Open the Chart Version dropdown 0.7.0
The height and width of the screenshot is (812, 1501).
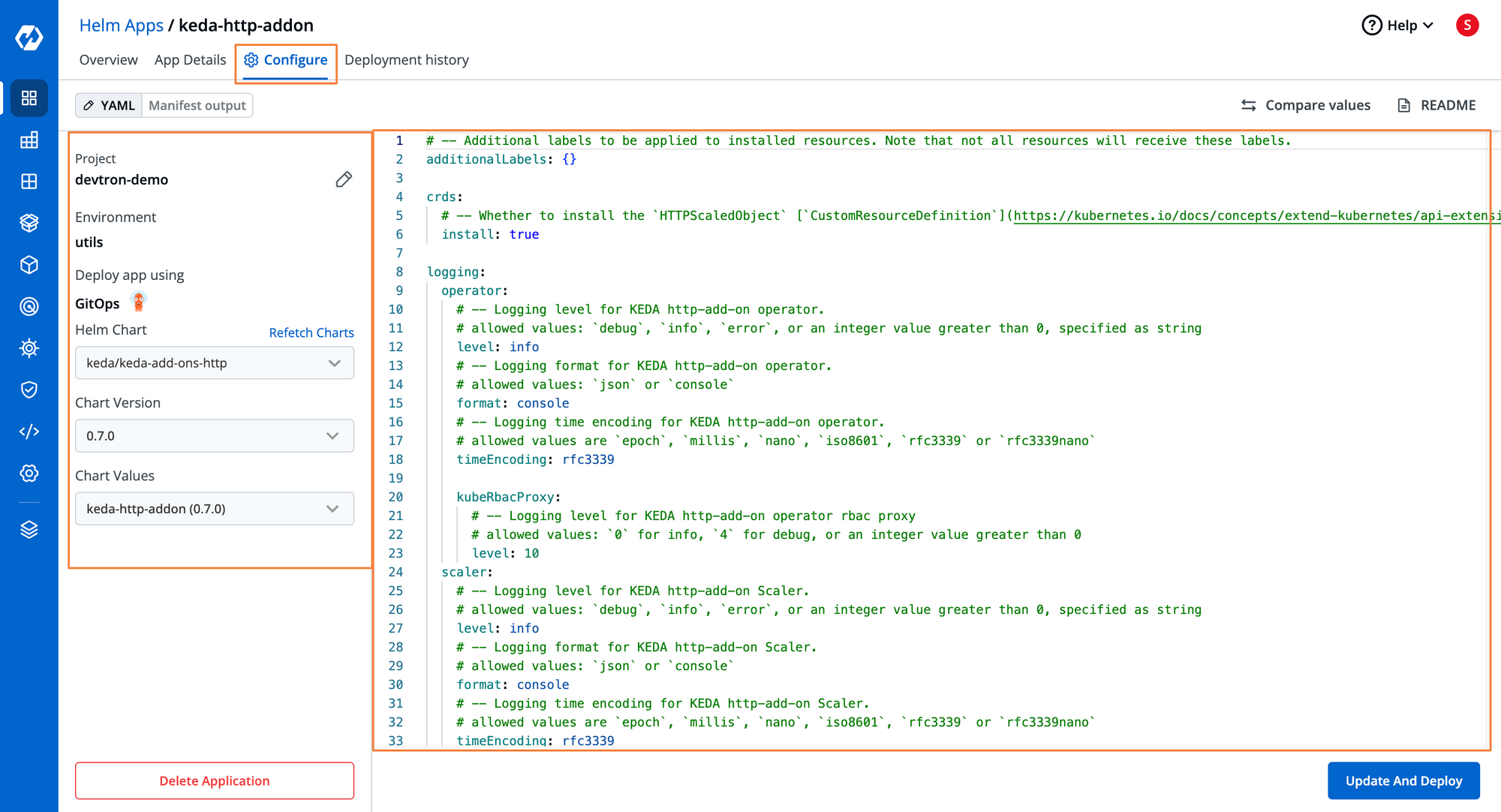point(215,436)
